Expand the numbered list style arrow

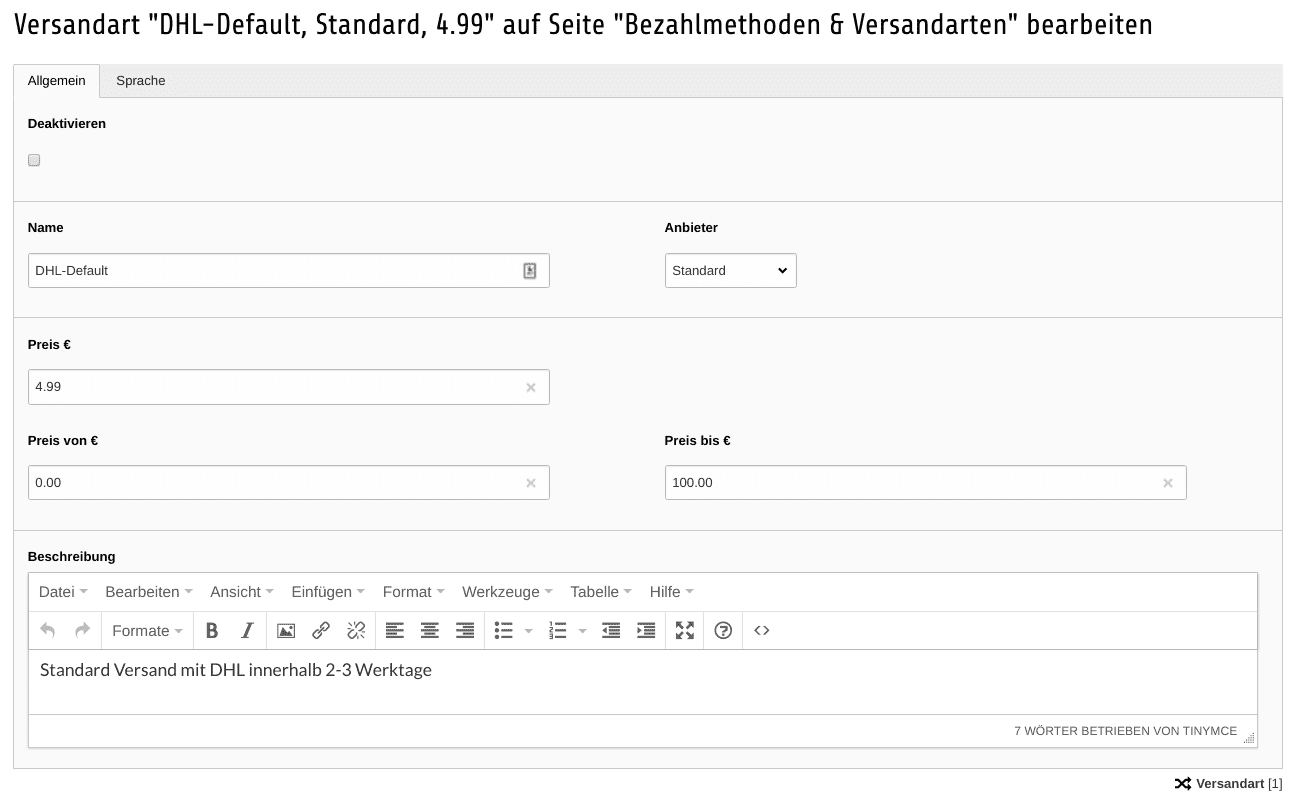tap(583, 631)
